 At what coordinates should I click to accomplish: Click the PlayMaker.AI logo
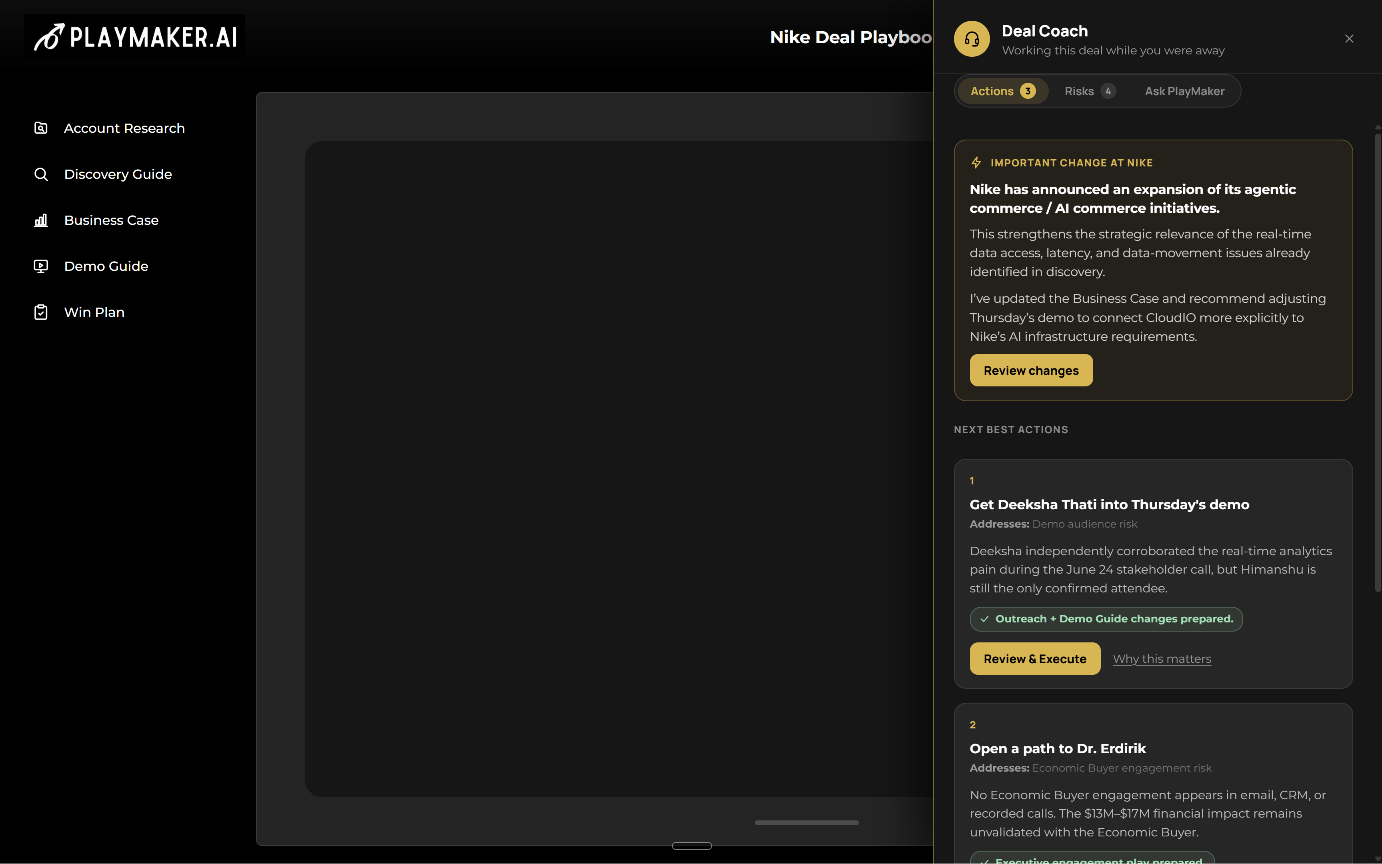pos(135,38)
